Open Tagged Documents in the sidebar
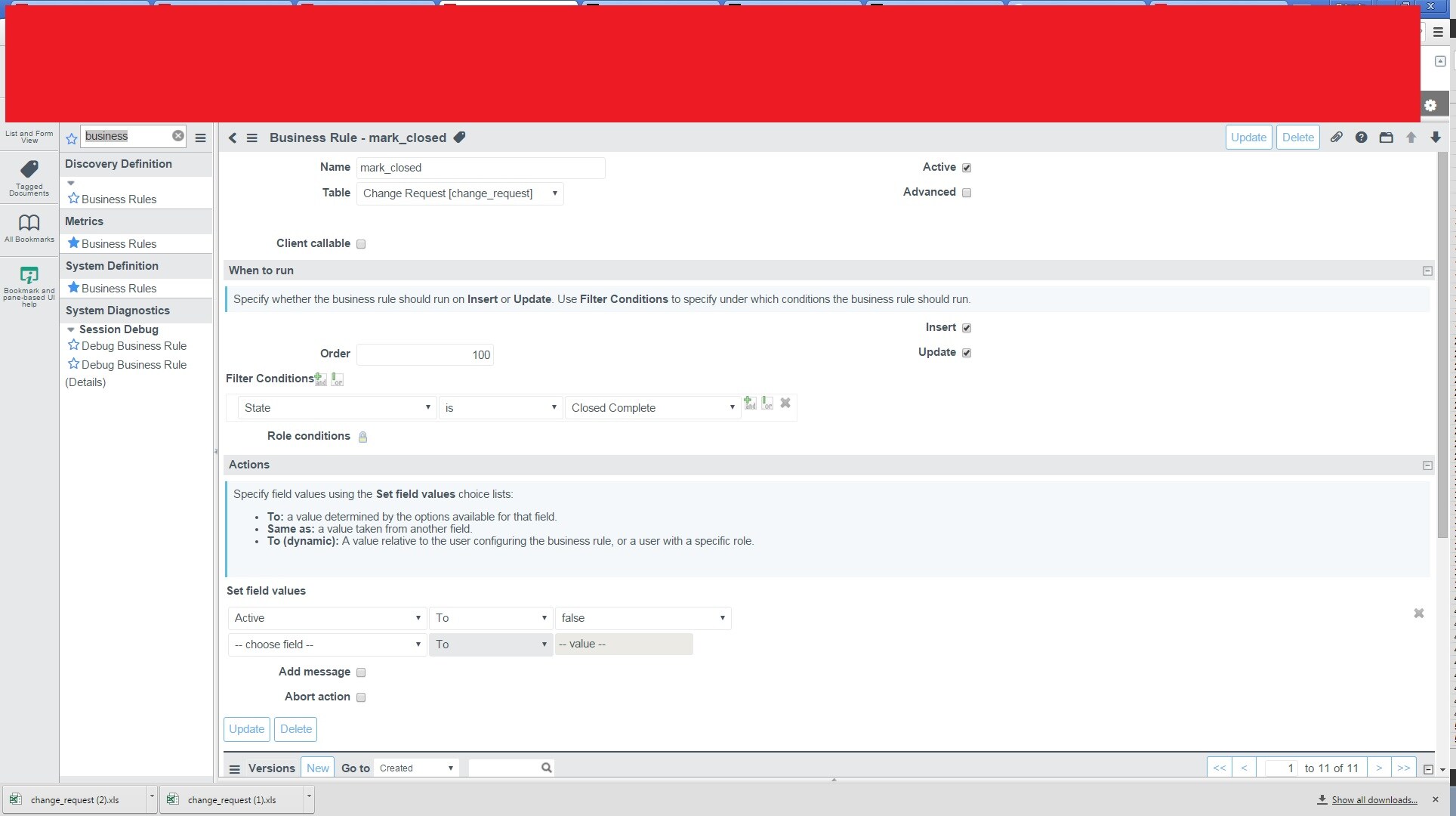 pos(29,178)
